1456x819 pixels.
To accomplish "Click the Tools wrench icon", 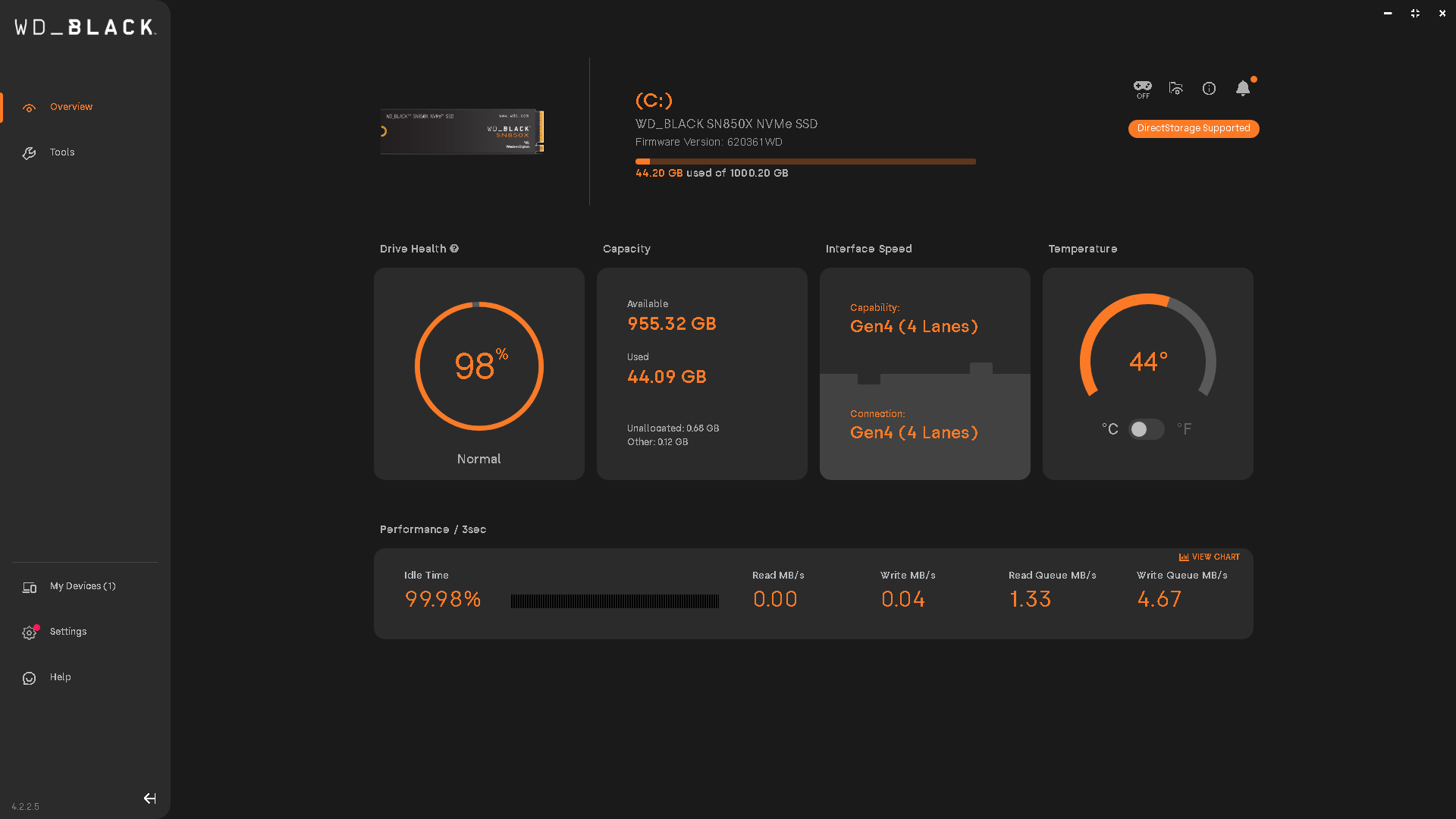I will (x=30, y=153).
